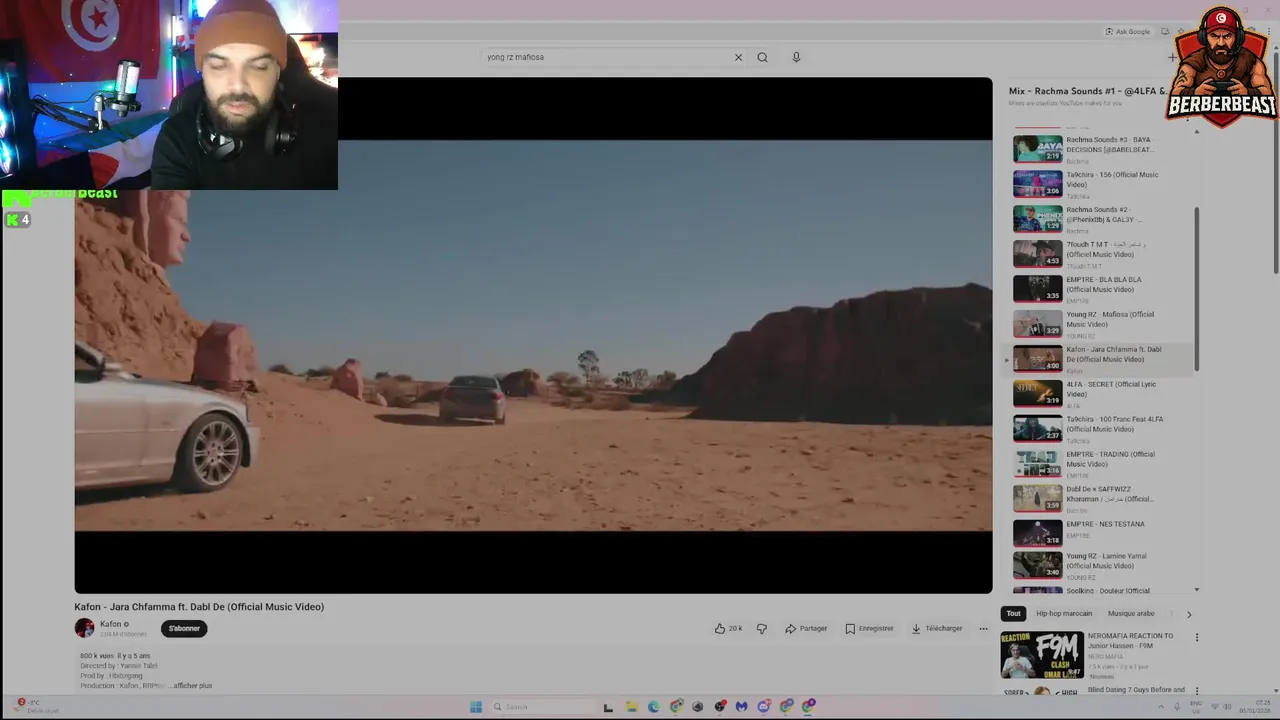
Task: Click the Partager share button
Action: coord(806,629)
